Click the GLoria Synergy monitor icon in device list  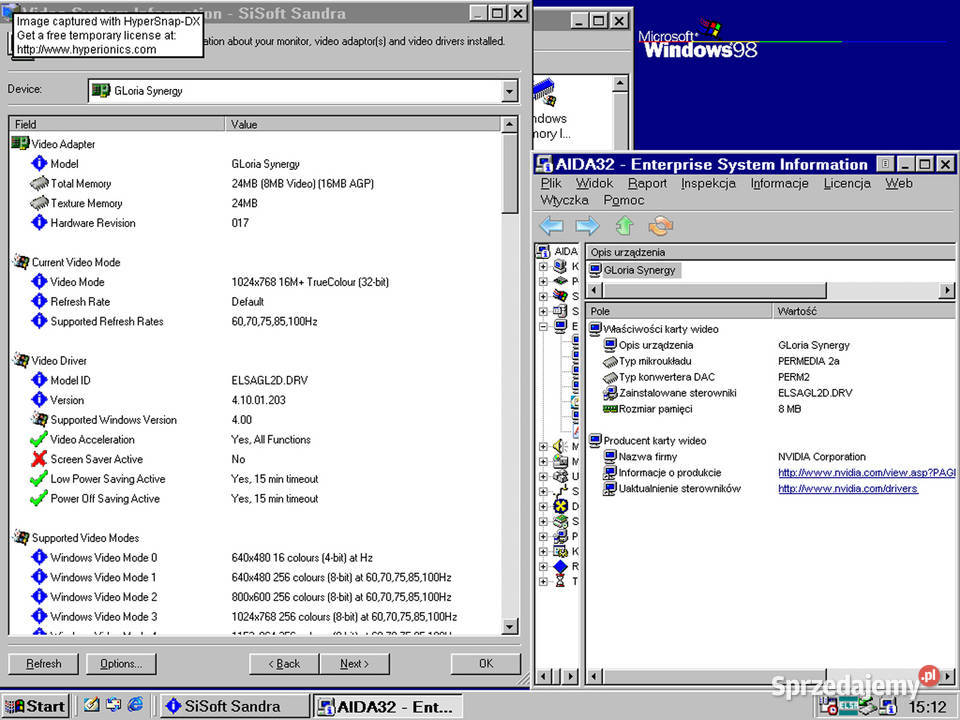594,270
